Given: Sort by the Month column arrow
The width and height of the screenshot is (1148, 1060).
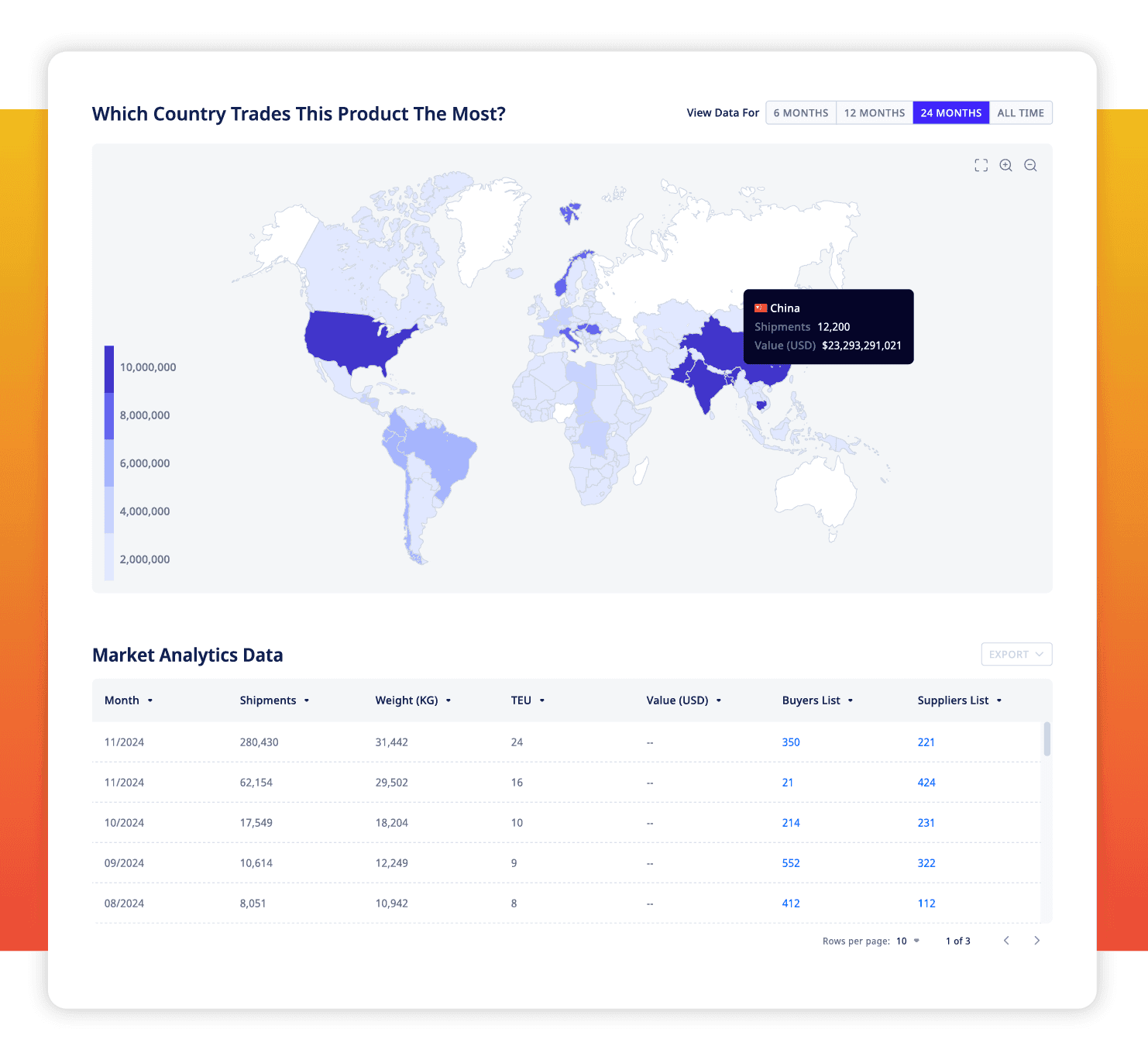Looking at the screenshot, I should 150,700.
